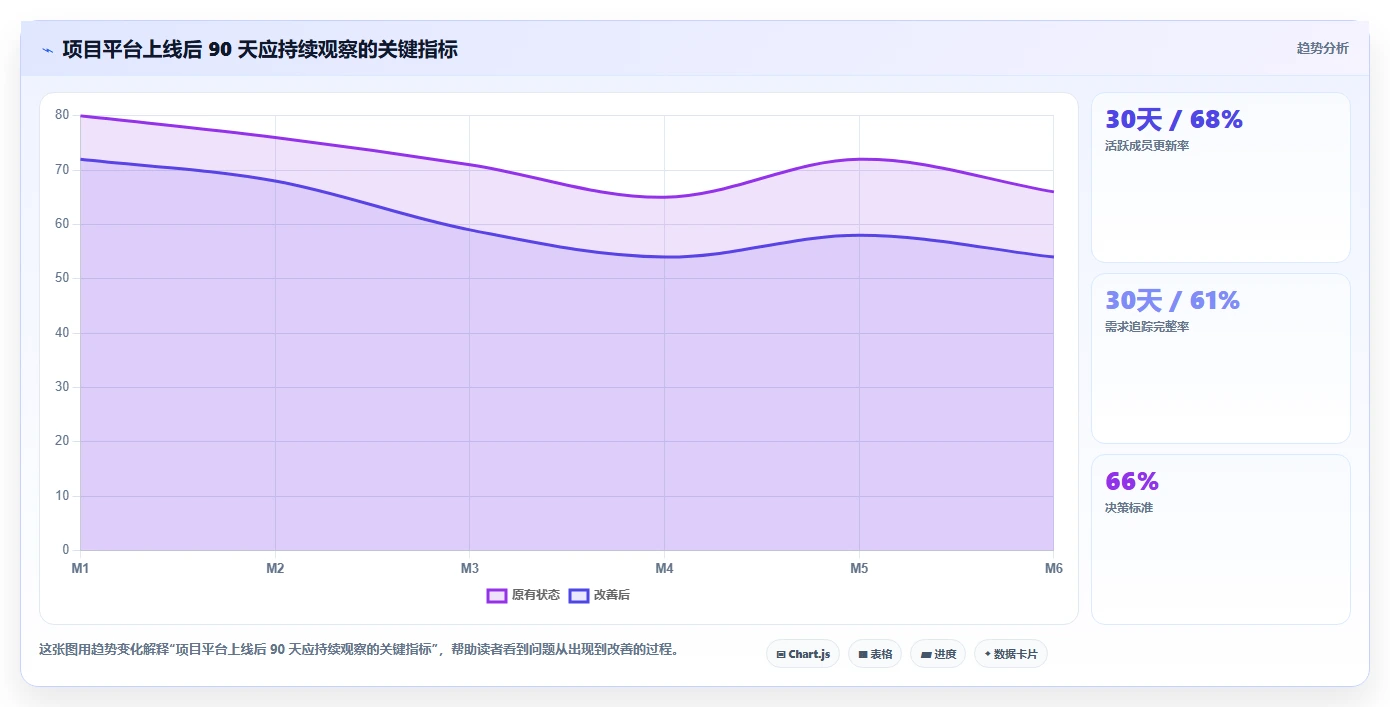Click the M3 axis label
Viewport: 1390px width, 707px height.
click(x=469, y=568)
